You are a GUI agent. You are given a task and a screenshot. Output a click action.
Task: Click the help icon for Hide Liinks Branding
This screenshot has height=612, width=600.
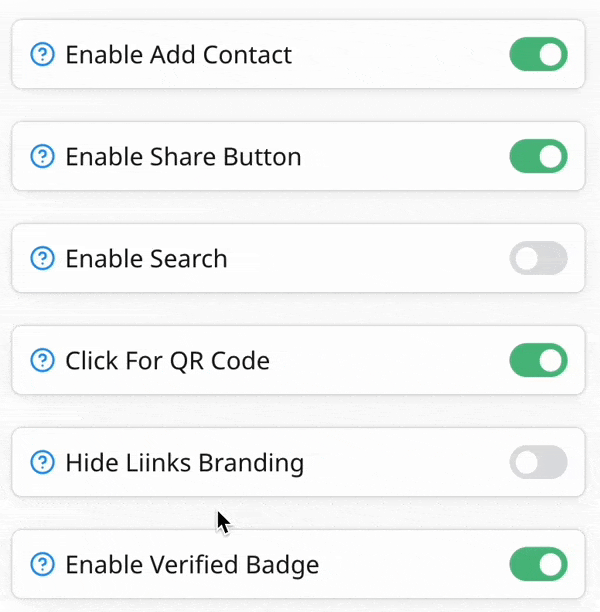[x=42, y=462]
